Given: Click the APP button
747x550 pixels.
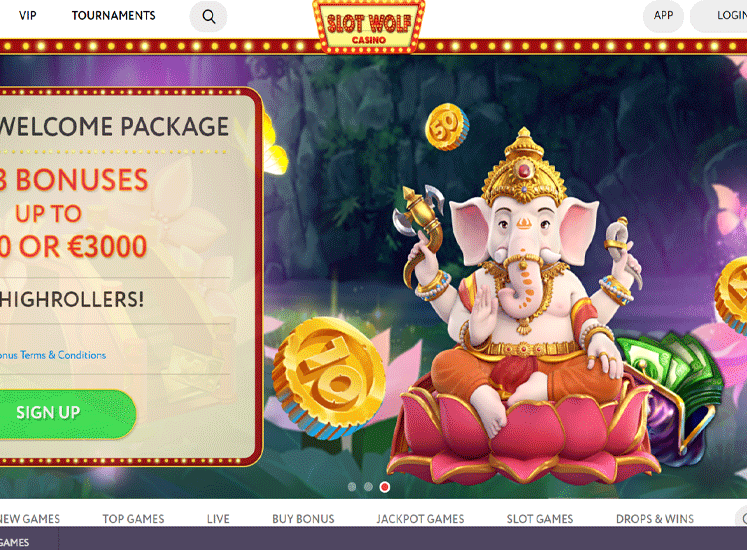Looking at the screenshot, I should pyautogui.click(x=663, y=16).
